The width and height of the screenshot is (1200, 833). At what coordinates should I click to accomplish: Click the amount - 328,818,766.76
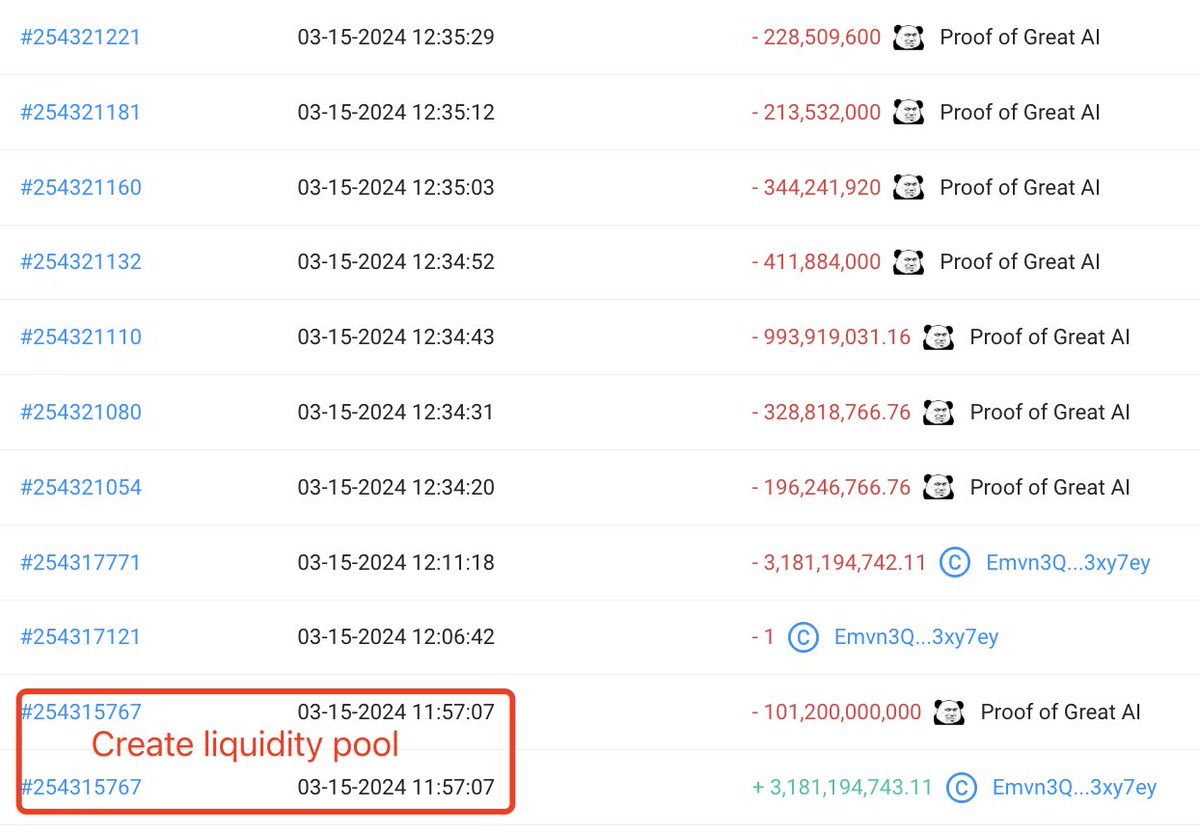[x=831, y=412]
